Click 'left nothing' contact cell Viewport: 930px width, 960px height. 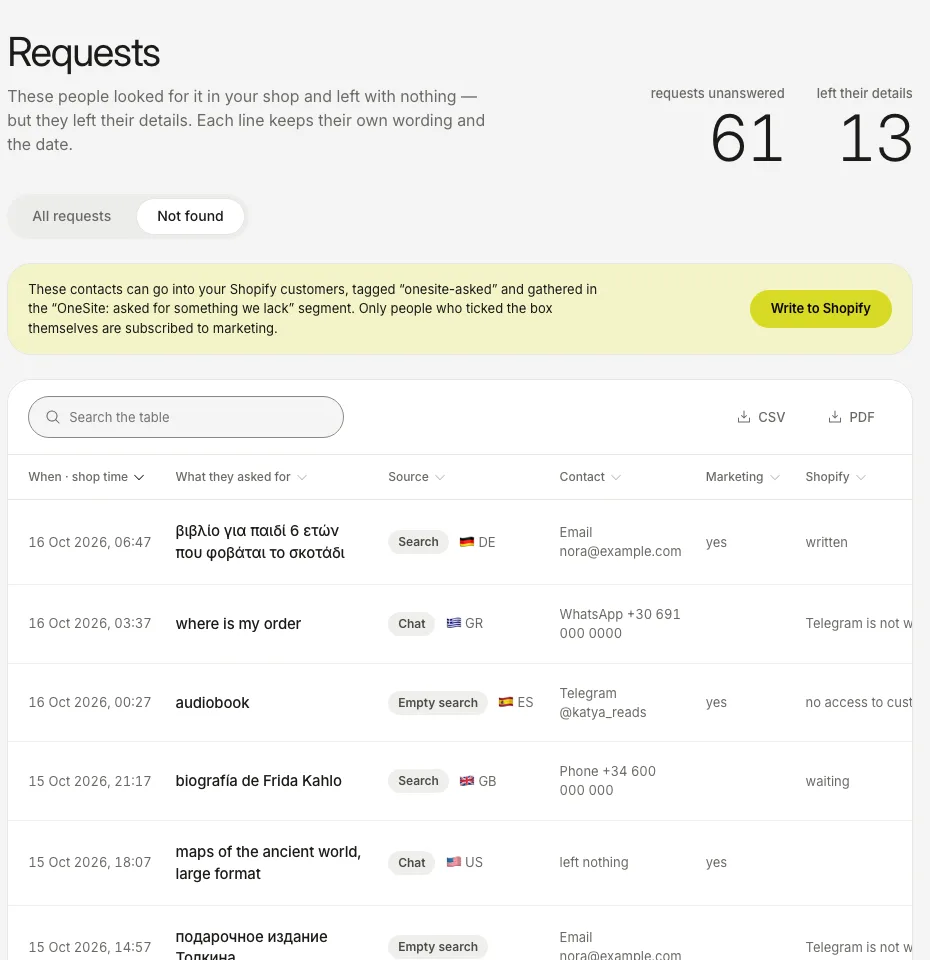pyautogui.click(x=594, y=862)
